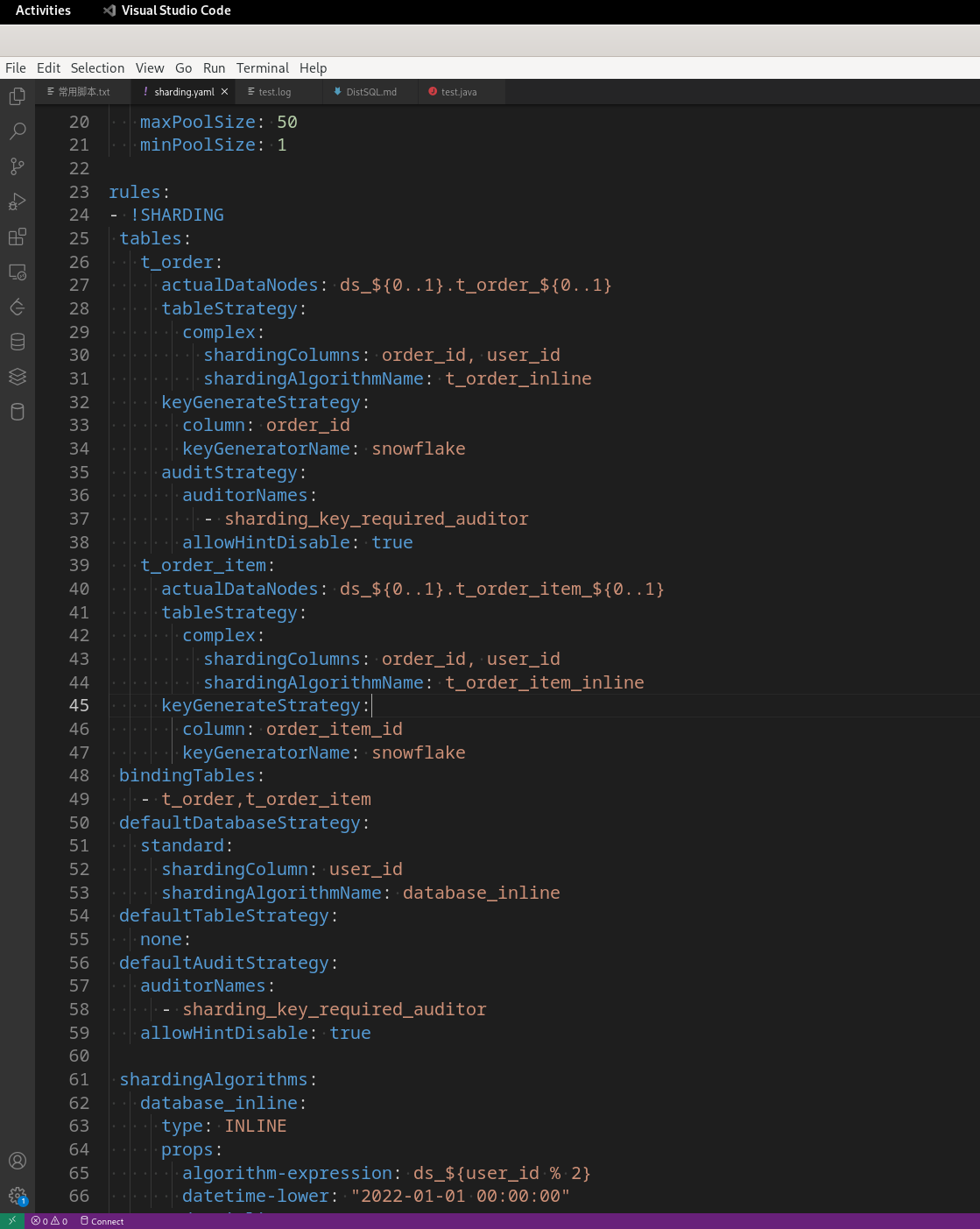Open the Manage gear icon

click(x=18, y=1196)
